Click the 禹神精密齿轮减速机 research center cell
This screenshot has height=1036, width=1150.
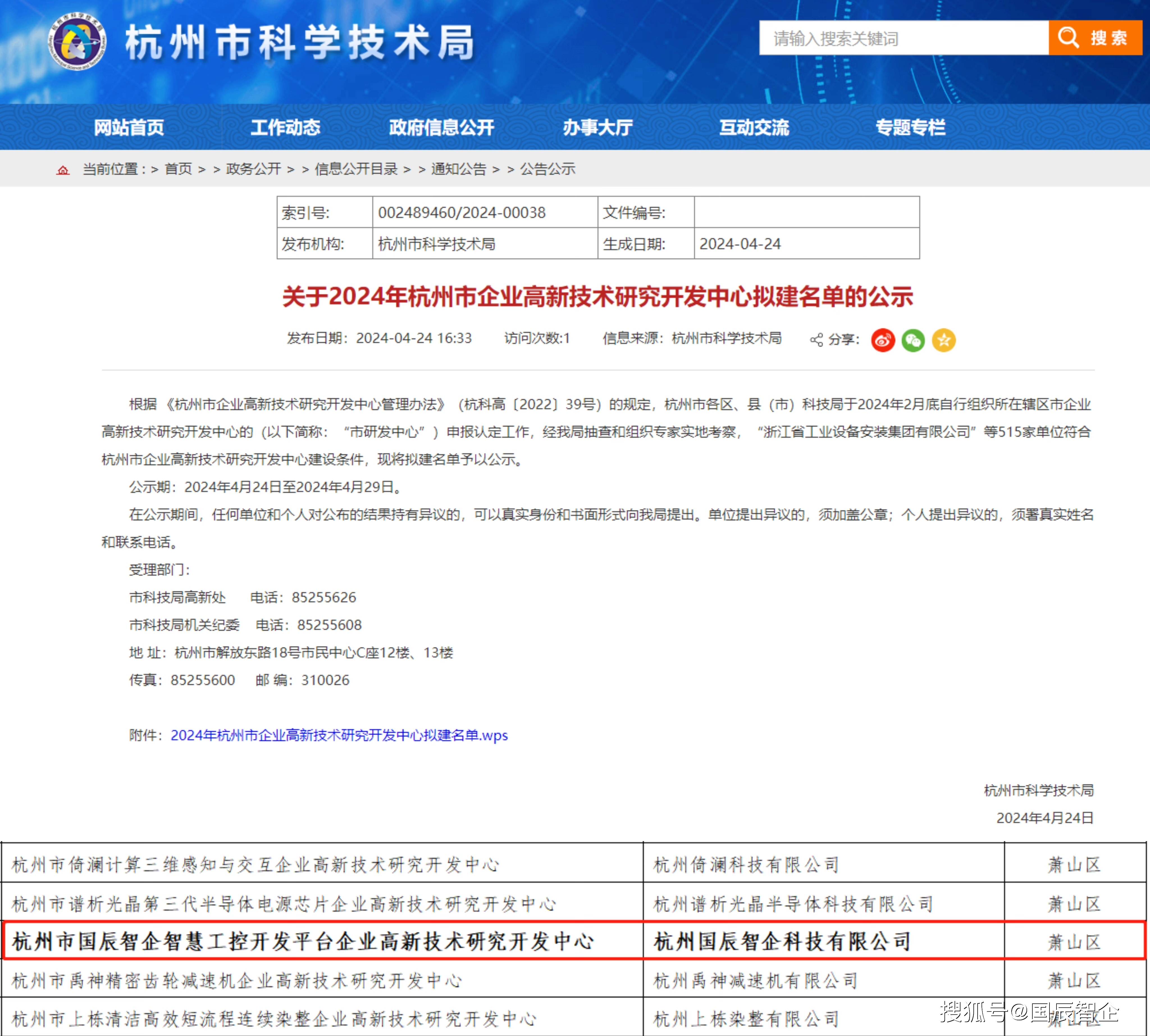[323, 979]
